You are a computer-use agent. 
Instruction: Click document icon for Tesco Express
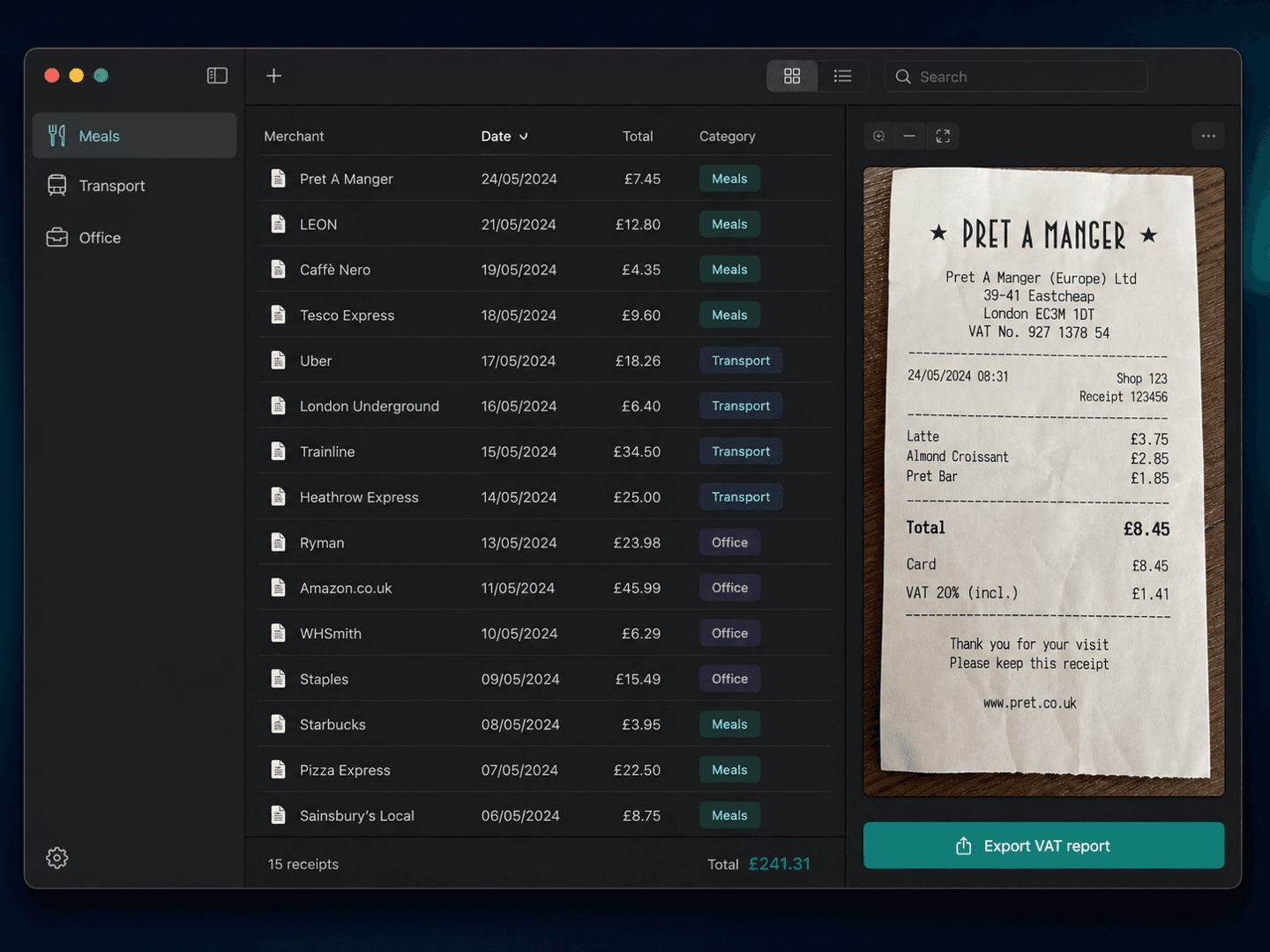(x=279, y=315)
